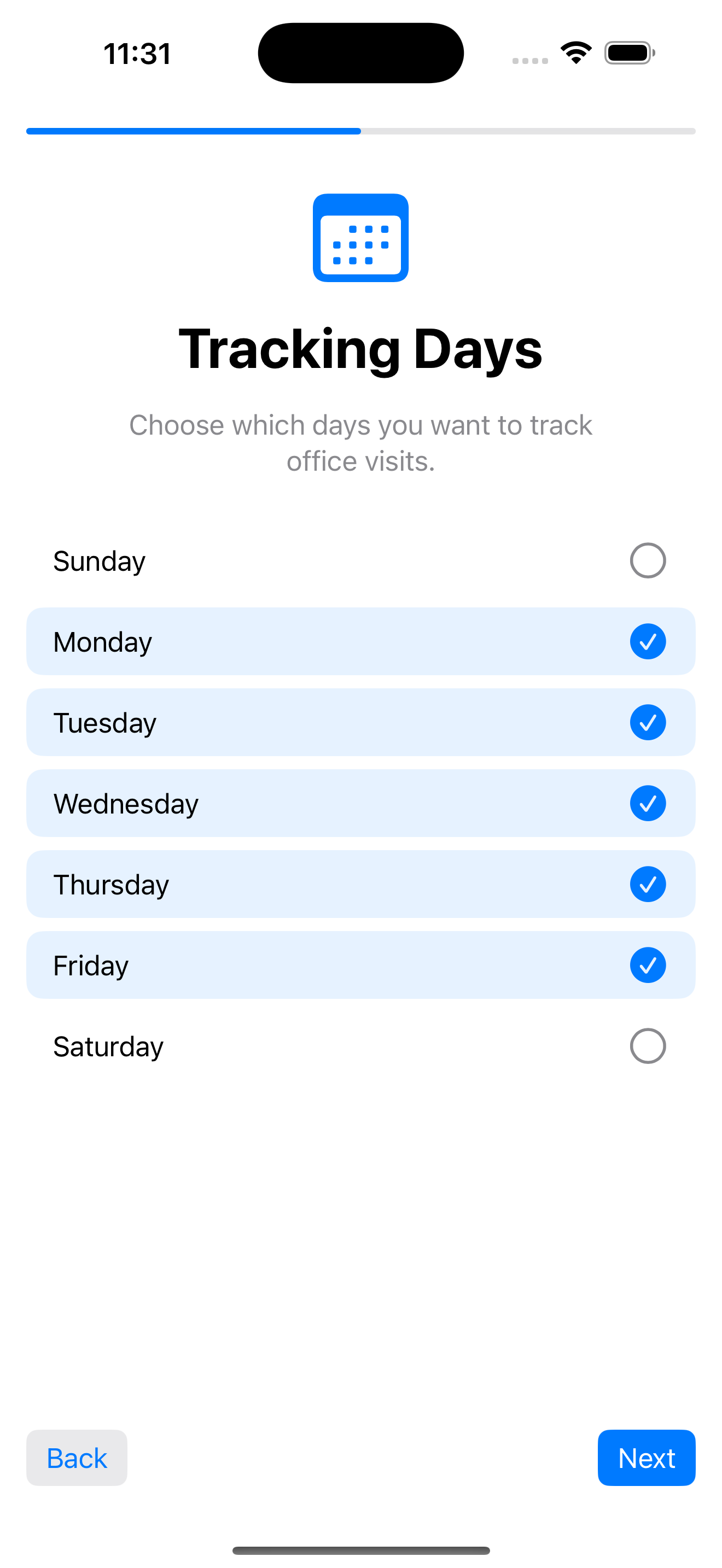Tap the home indicator bar
The height and width of the screenshot is (1568, 722).
[360, 1551]
